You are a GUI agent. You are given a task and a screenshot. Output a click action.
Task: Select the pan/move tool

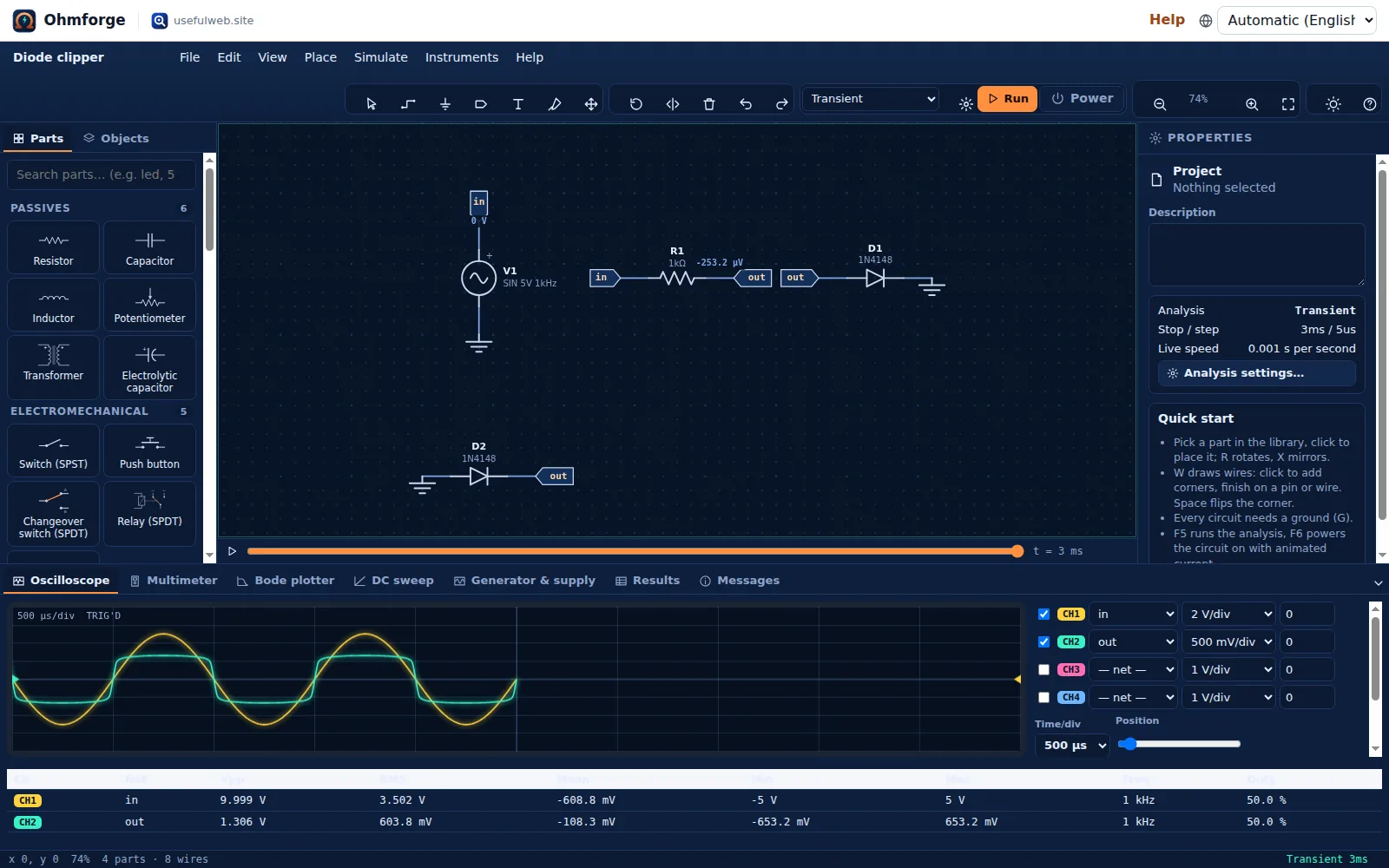pos(591,104)
